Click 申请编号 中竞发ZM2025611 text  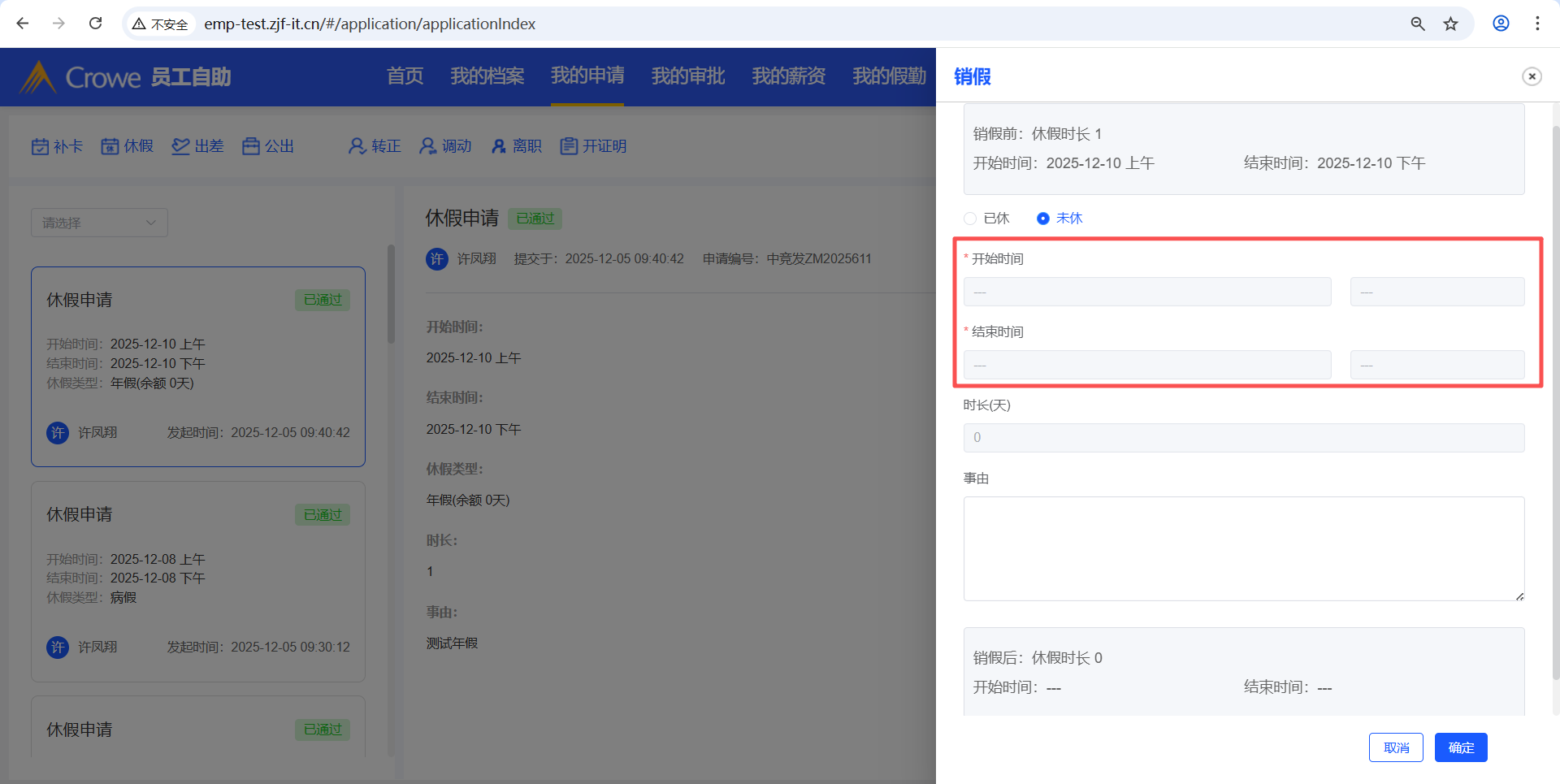click(787, 259)
